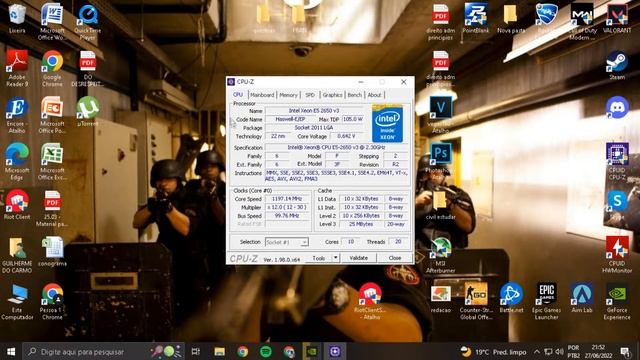Viewport: 640px width, 360px height.
Task: Open the taskbar clock and date
Action: [598, 351]
